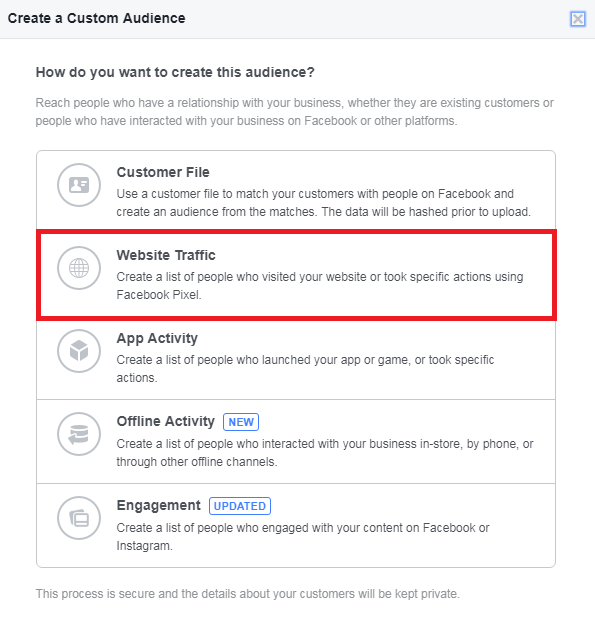Close the Create a Custom Audience dialog

[578, 19]
